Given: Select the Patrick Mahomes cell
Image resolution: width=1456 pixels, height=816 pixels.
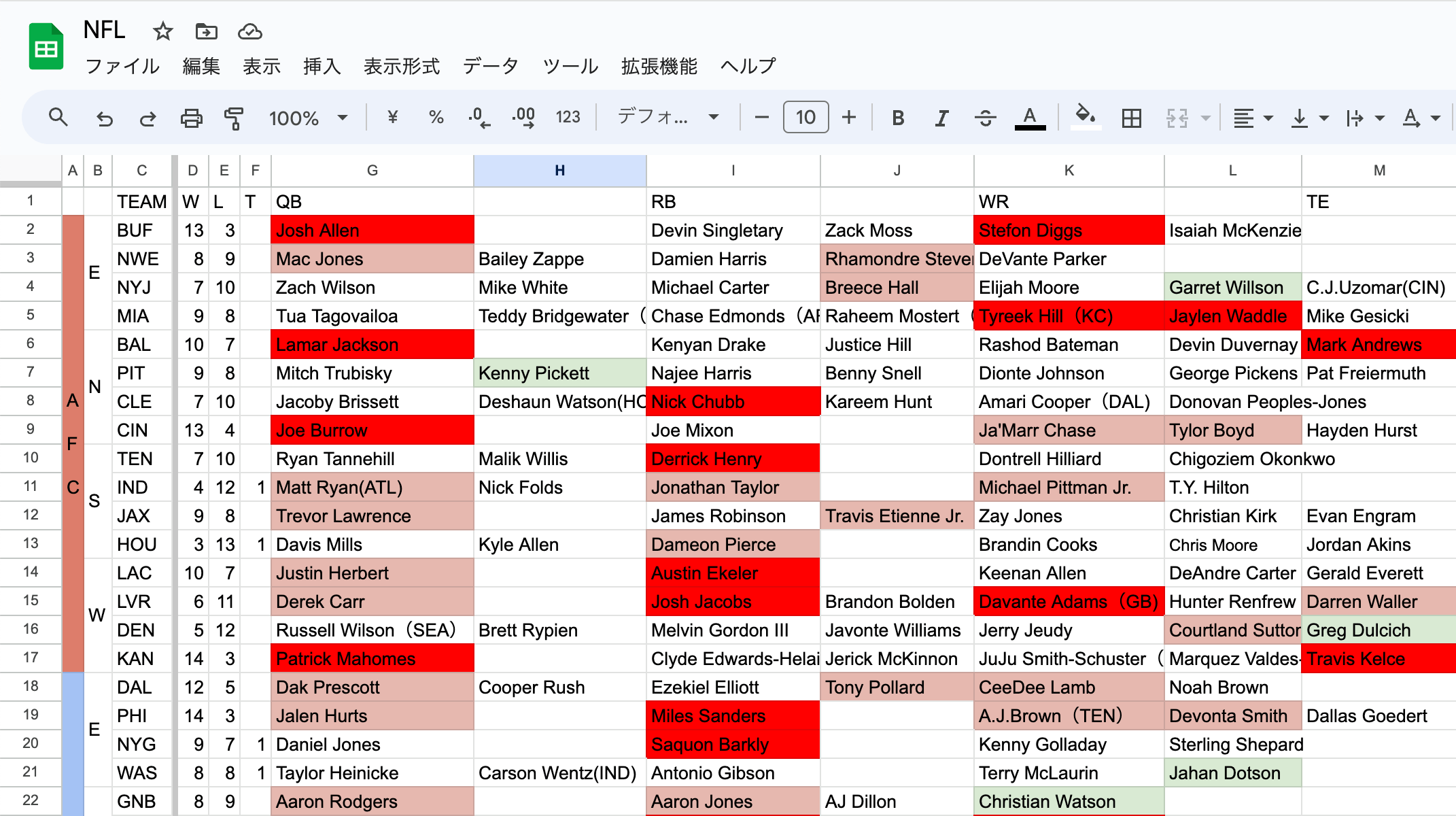Looking at the screenshot, I should (372, 659).
